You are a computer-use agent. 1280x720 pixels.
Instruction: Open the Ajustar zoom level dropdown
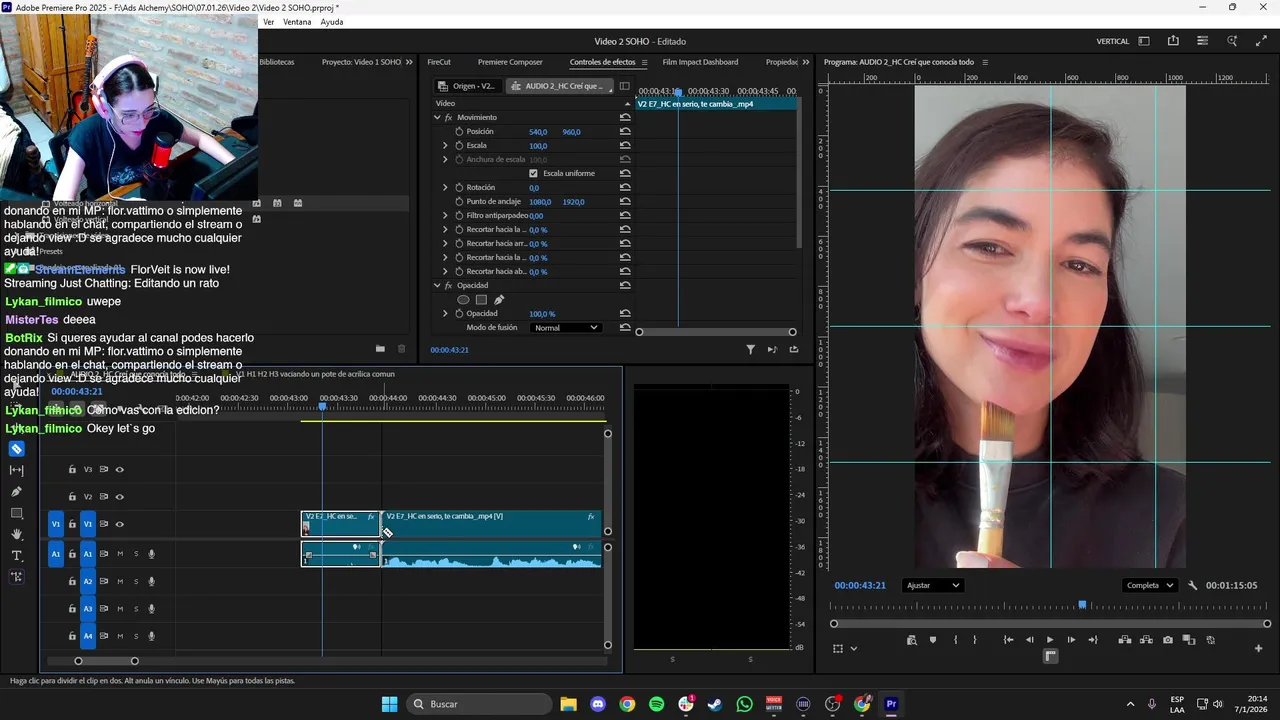[x=932, y=586]
